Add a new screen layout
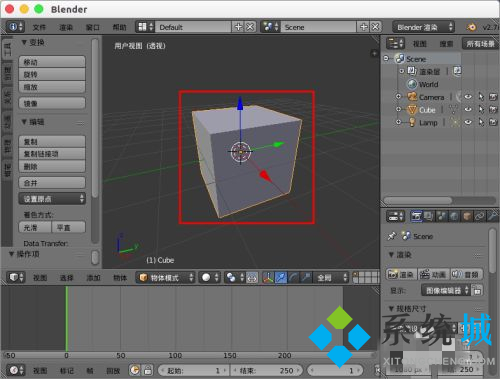This screenshot has width=500, height=379. tap(238, 27)
